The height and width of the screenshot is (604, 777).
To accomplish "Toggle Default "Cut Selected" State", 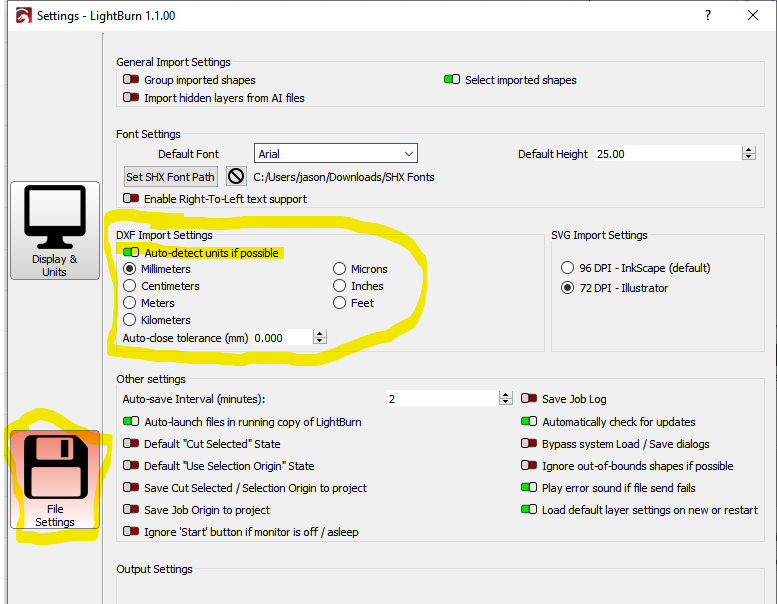I will click(x=131, y=443).
